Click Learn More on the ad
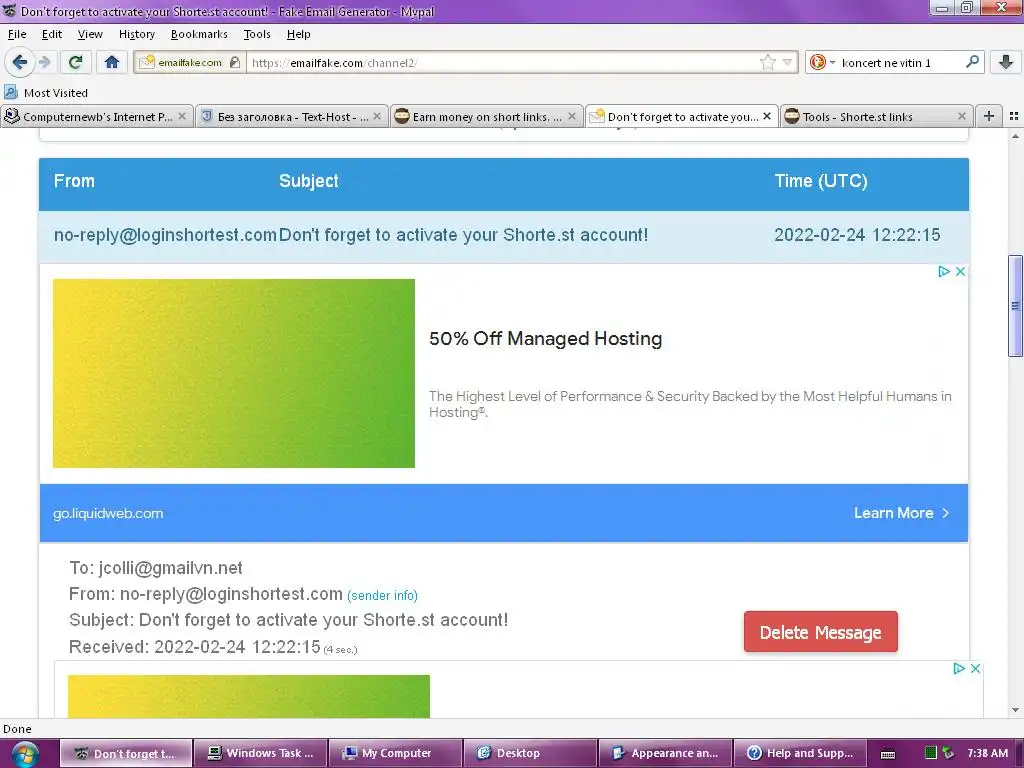The height and width of the screenshot is (768, 1024). pyautogui.click(x=901, y=513)
